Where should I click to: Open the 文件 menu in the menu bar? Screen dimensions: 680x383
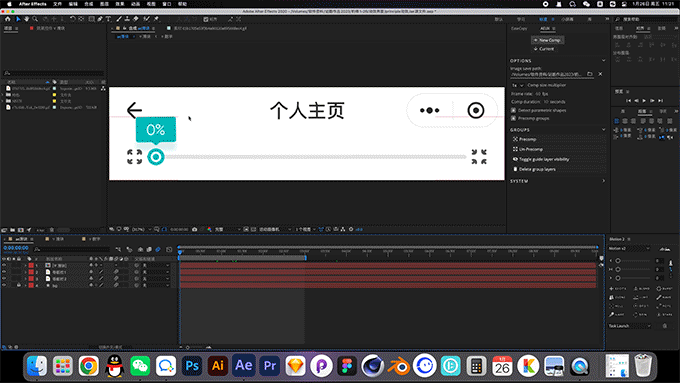pos(57,4)
